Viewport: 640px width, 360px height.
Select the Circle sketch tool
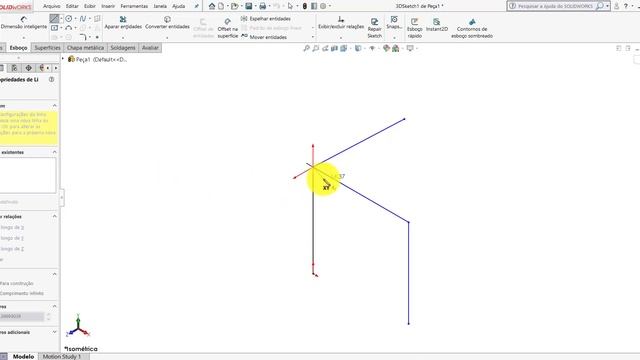point(69,19)
